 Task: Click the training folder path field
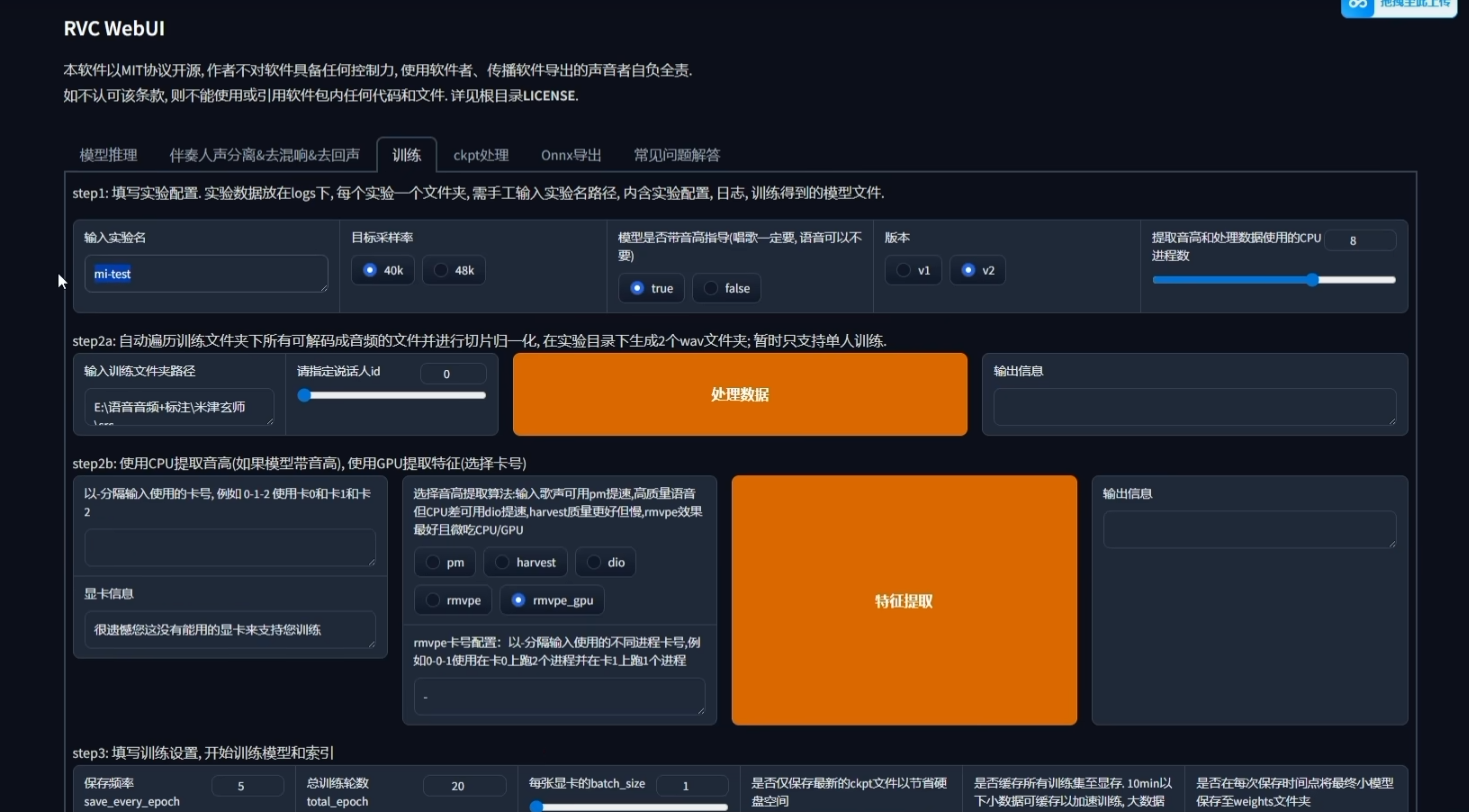coord(179,407)
